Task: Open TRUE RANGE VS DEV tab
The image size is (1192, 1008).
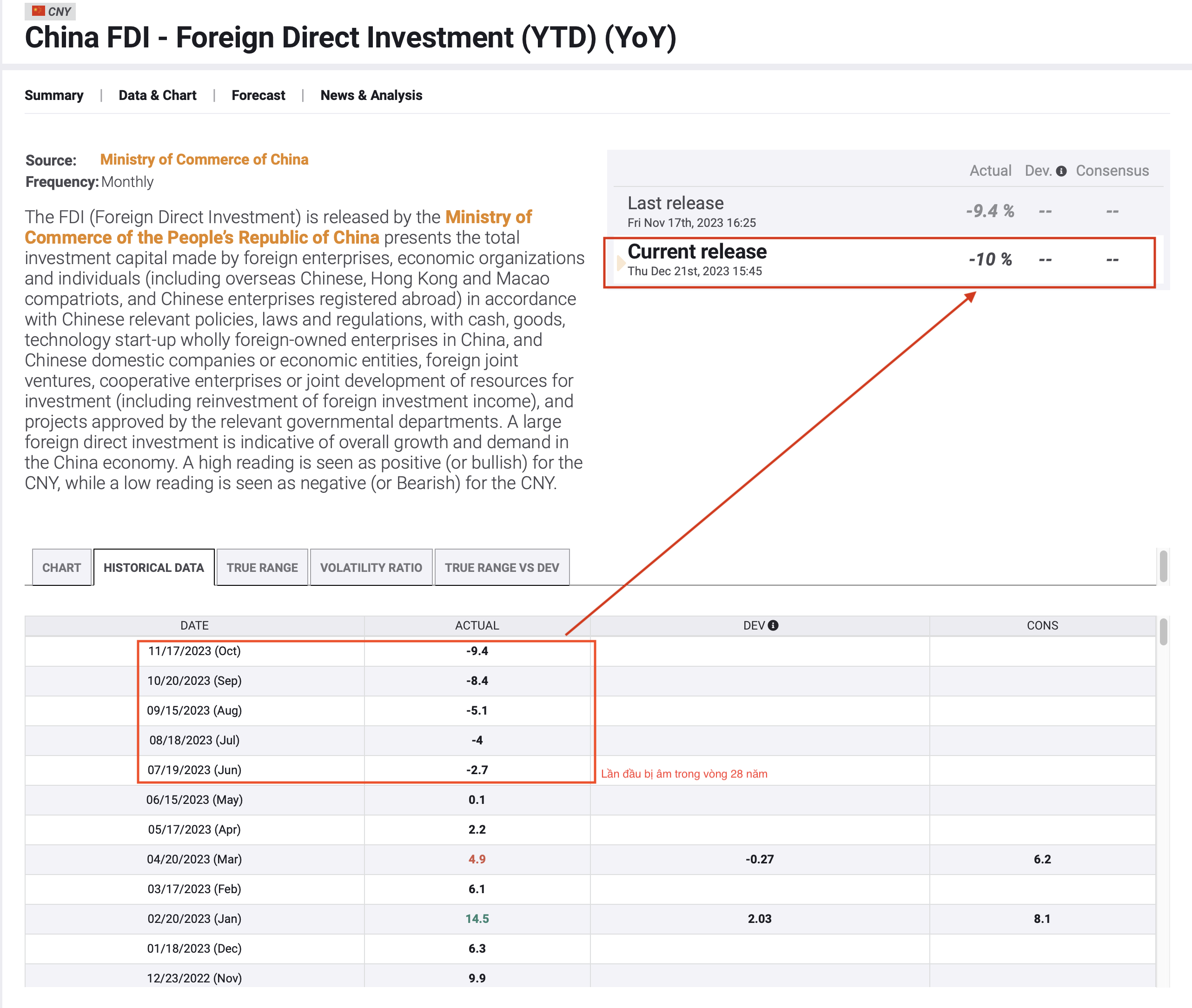Action: 501,567
